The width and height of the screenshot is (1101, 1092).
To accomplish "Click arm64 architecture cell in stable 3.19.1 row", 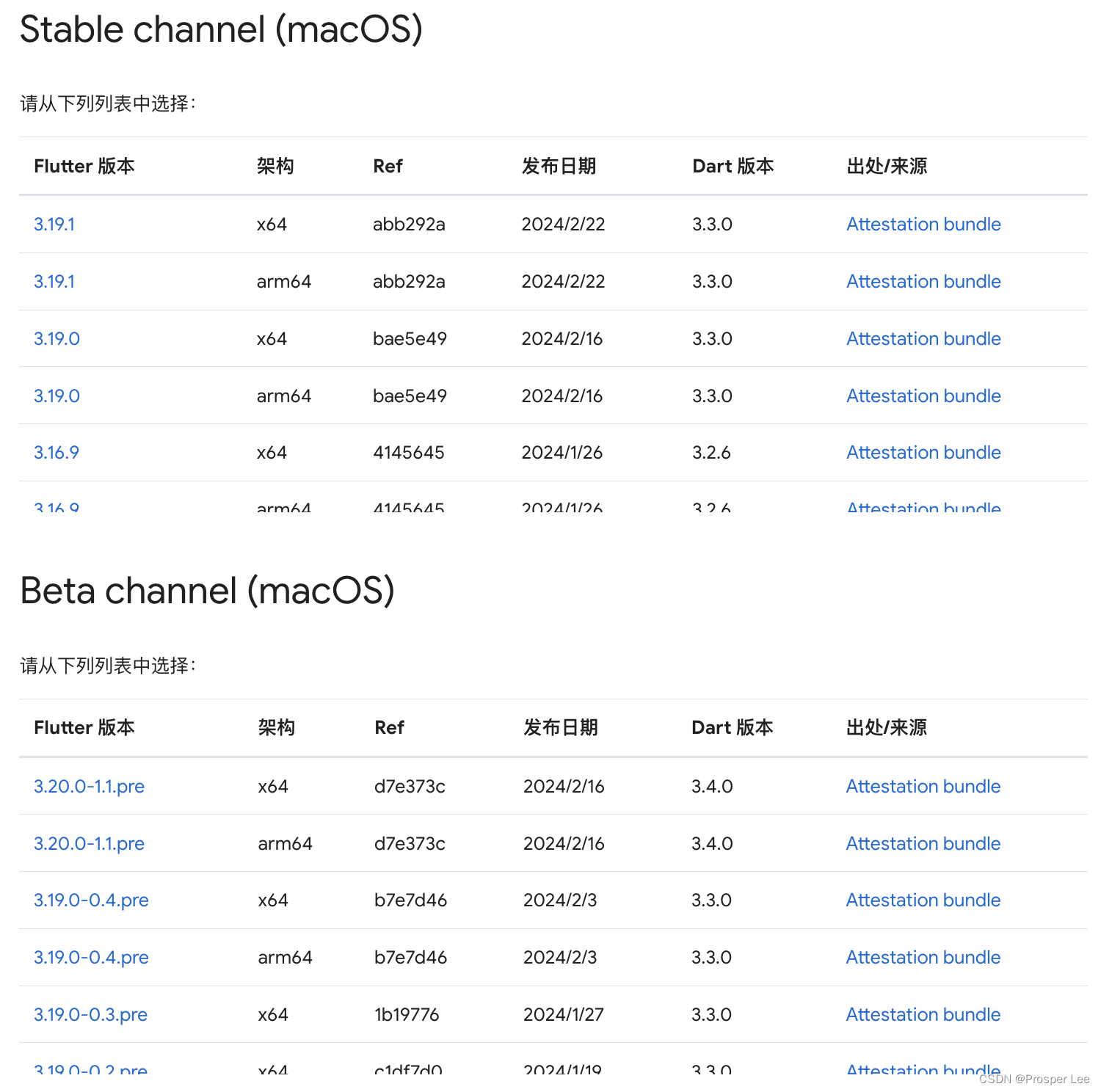I will 284,282.
